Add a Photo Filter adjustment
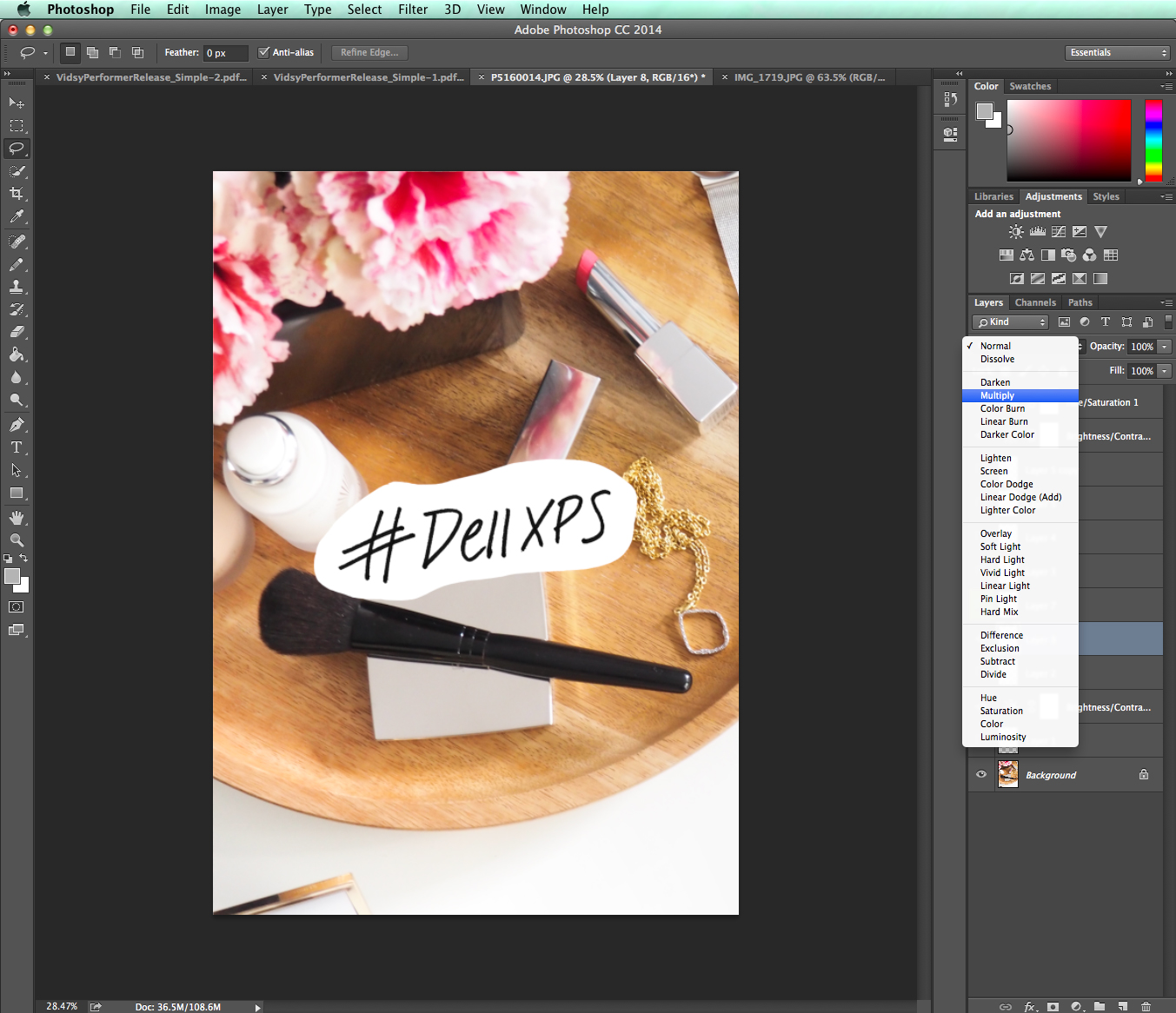The height and width of the screenshot is (1013, 1176). click(x=1069, y=255)
